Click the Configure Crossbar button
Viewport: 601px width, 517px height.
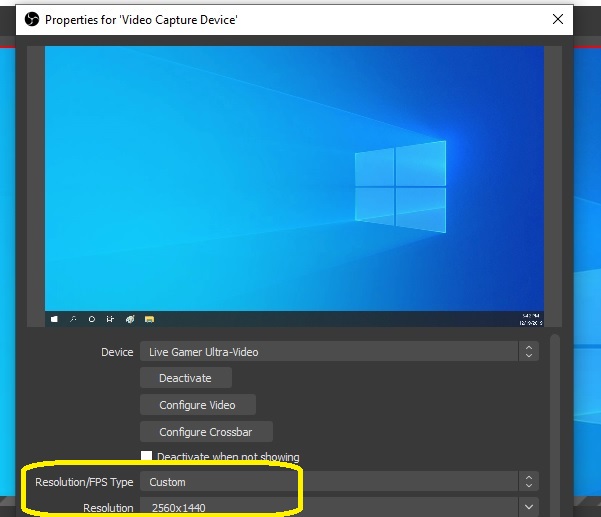205,432
